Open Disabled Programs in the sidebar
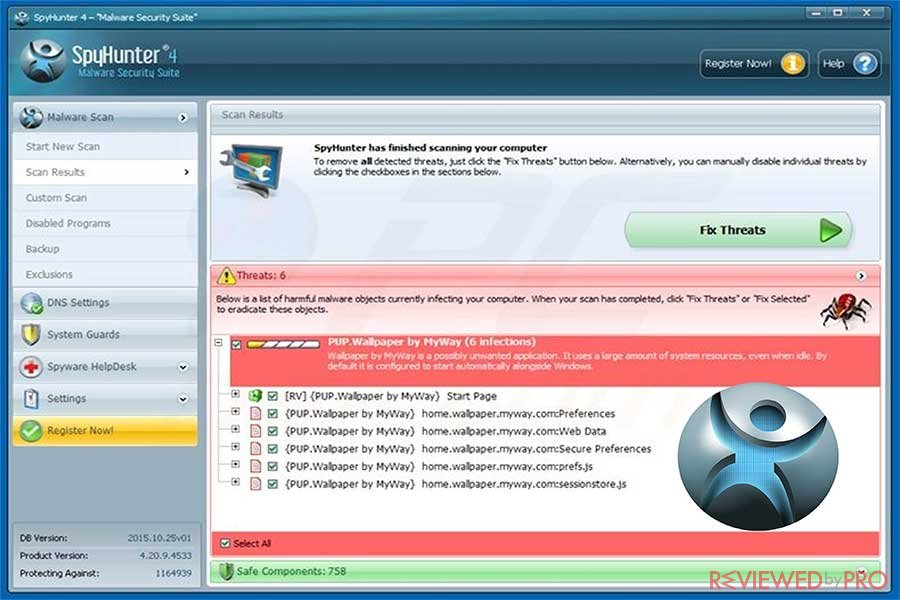900x600 pixels. [105, 223]
